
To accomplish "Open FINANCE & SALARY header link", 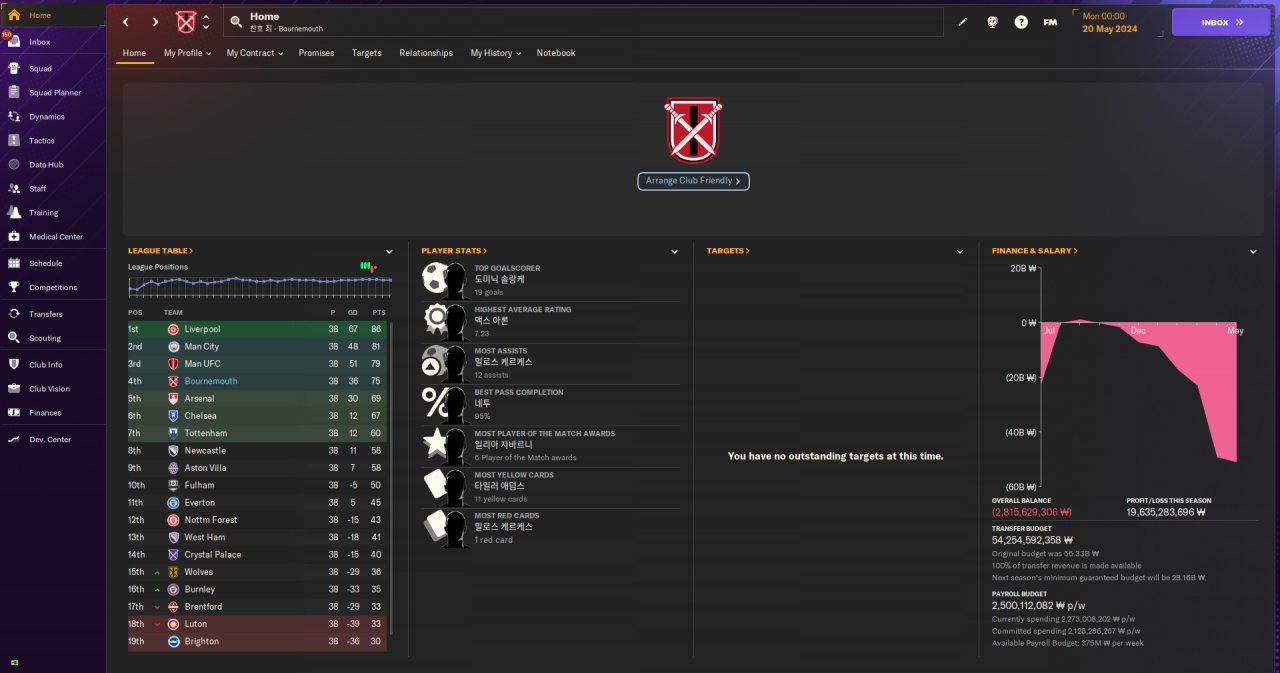I will (x=1035, y=251).
